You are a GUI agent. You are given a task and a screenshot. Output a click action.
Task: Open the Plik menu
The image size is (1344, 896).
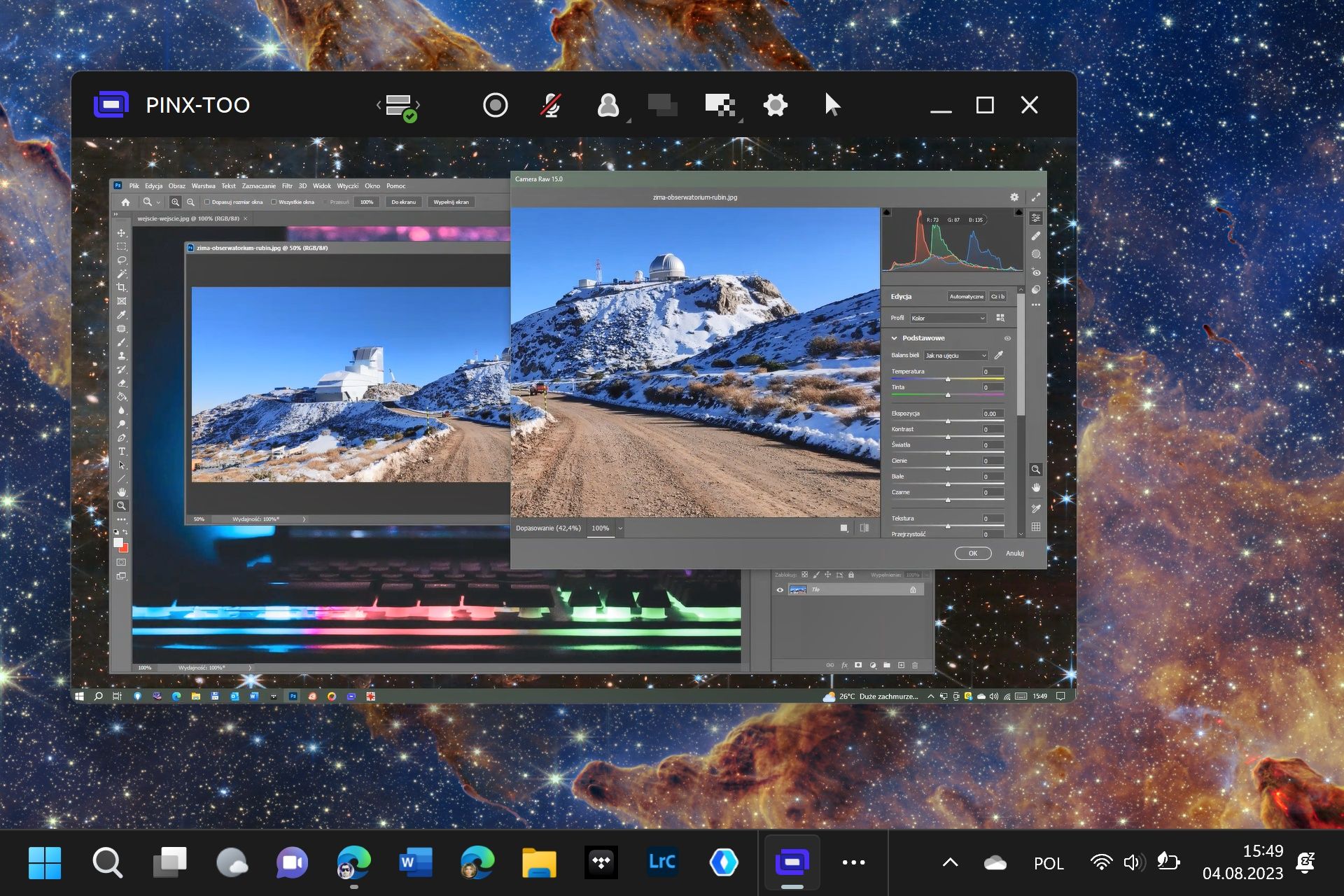coord(134,186)
